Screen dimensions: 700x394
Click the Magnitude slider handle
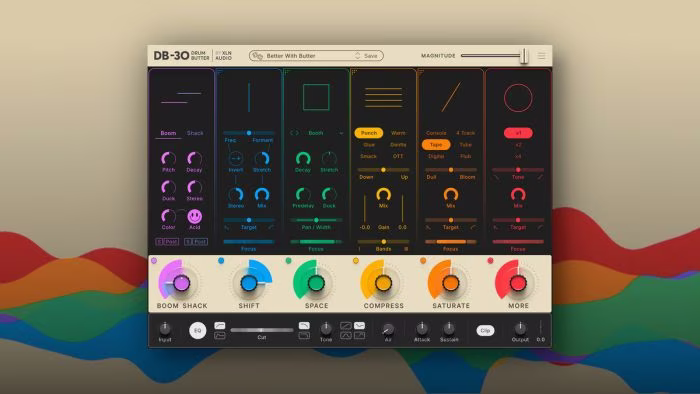point(525,56)
